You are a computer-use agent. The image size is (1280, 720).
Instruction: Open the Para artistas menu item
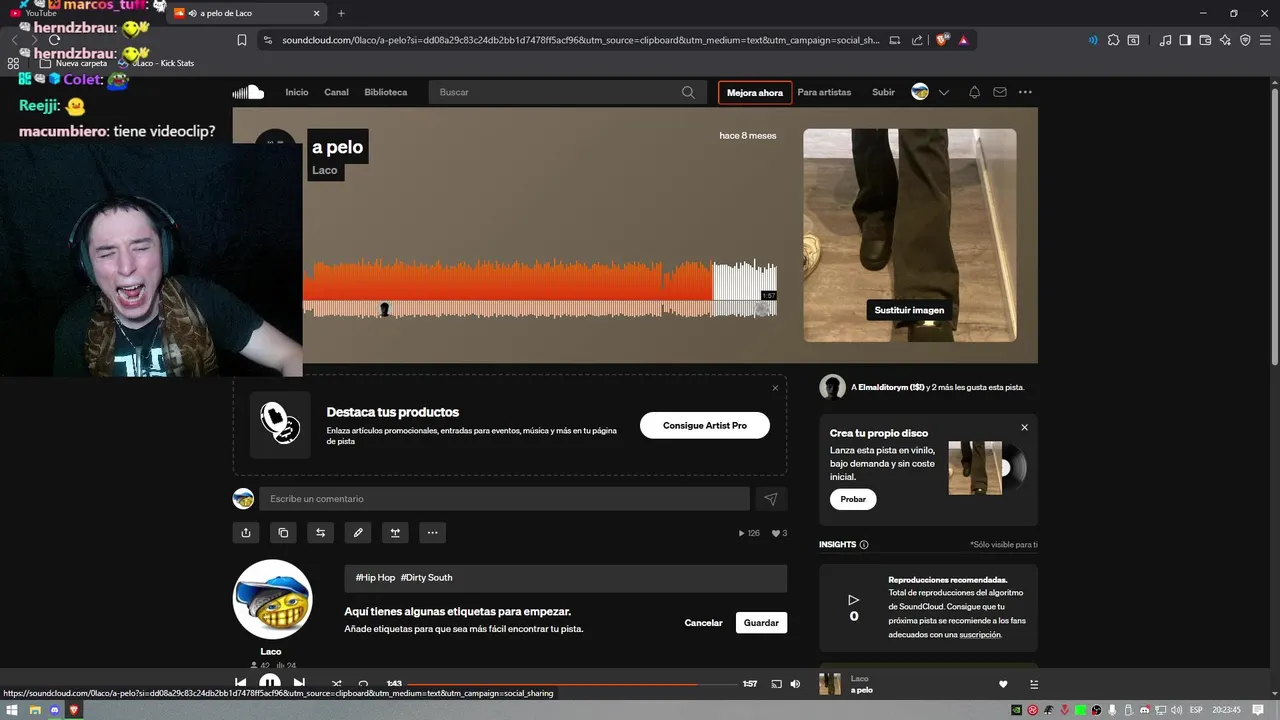point(824,92)
